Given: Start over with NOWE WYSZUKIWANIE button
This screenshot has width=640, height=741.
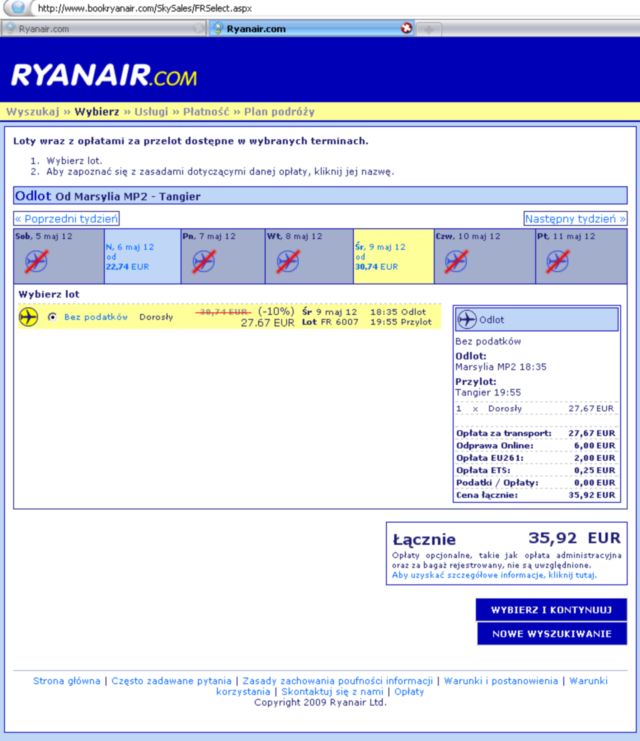Looking at the screenshot, I should (x=552, y=634).
